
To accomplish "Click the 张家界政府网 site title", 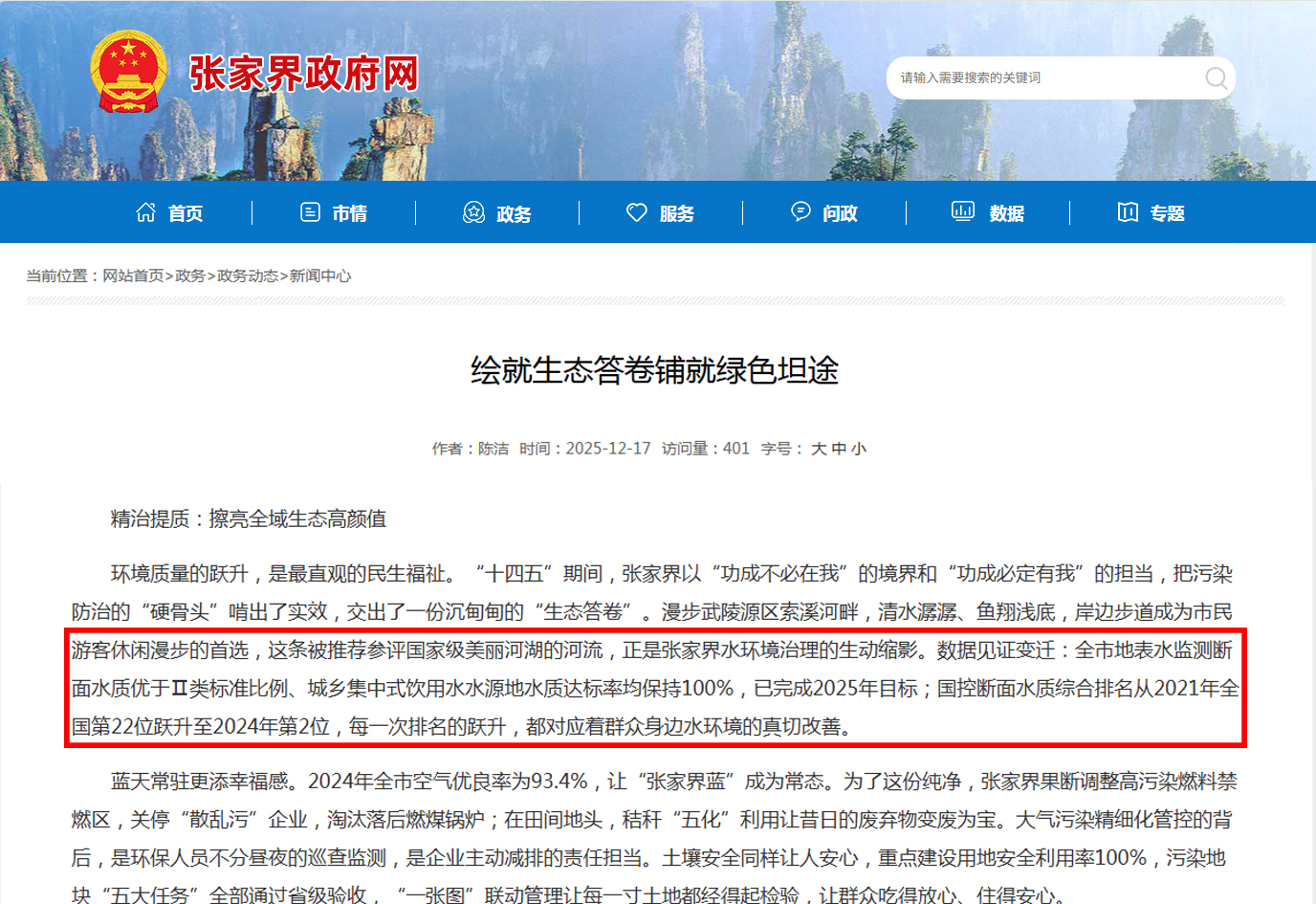I will [304, 74].
